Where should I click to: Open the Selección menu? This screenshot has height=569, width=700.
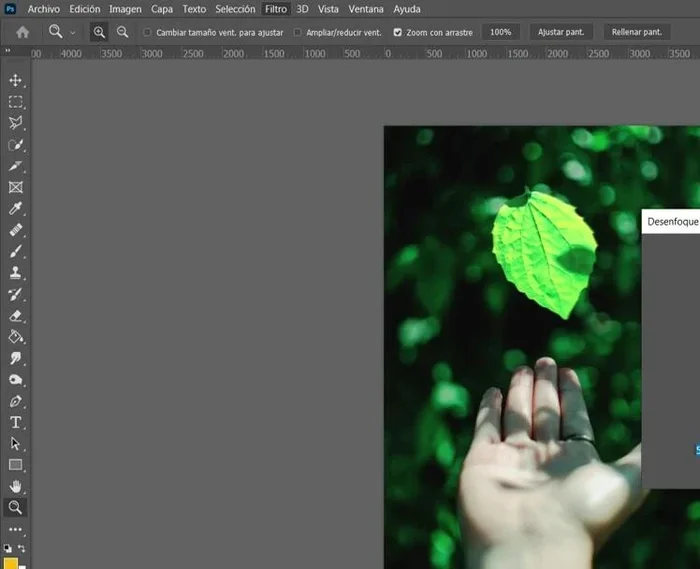click(235, 9)
